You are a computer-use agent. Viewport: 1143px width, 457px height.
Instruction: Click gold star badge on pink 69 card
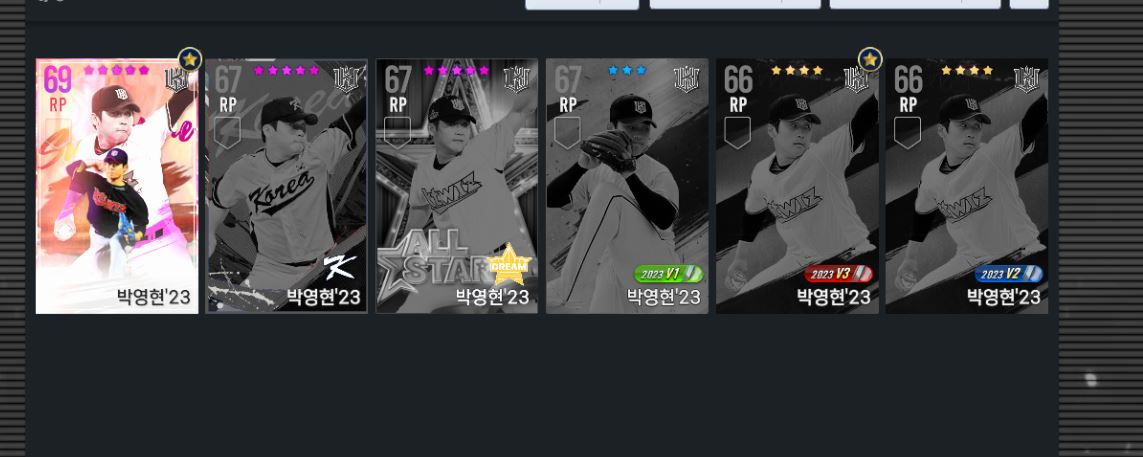point(190,60)
